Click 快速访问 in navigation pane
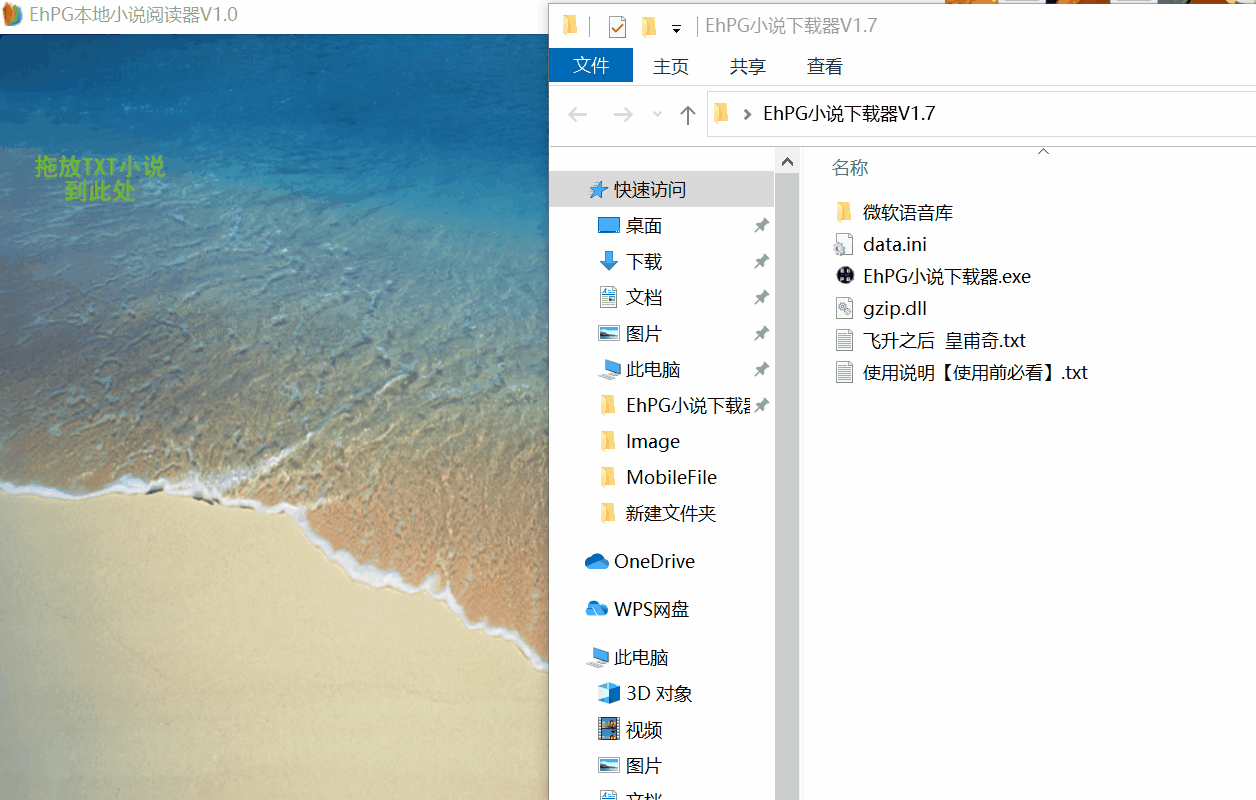1256x800 pixels. tap(649, 190)
